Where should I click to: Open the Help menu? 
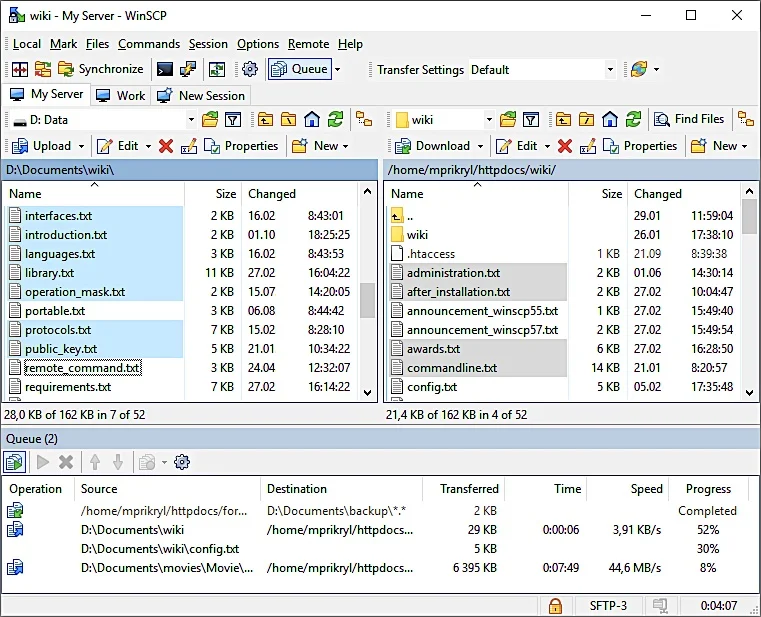tap(350, 44)
